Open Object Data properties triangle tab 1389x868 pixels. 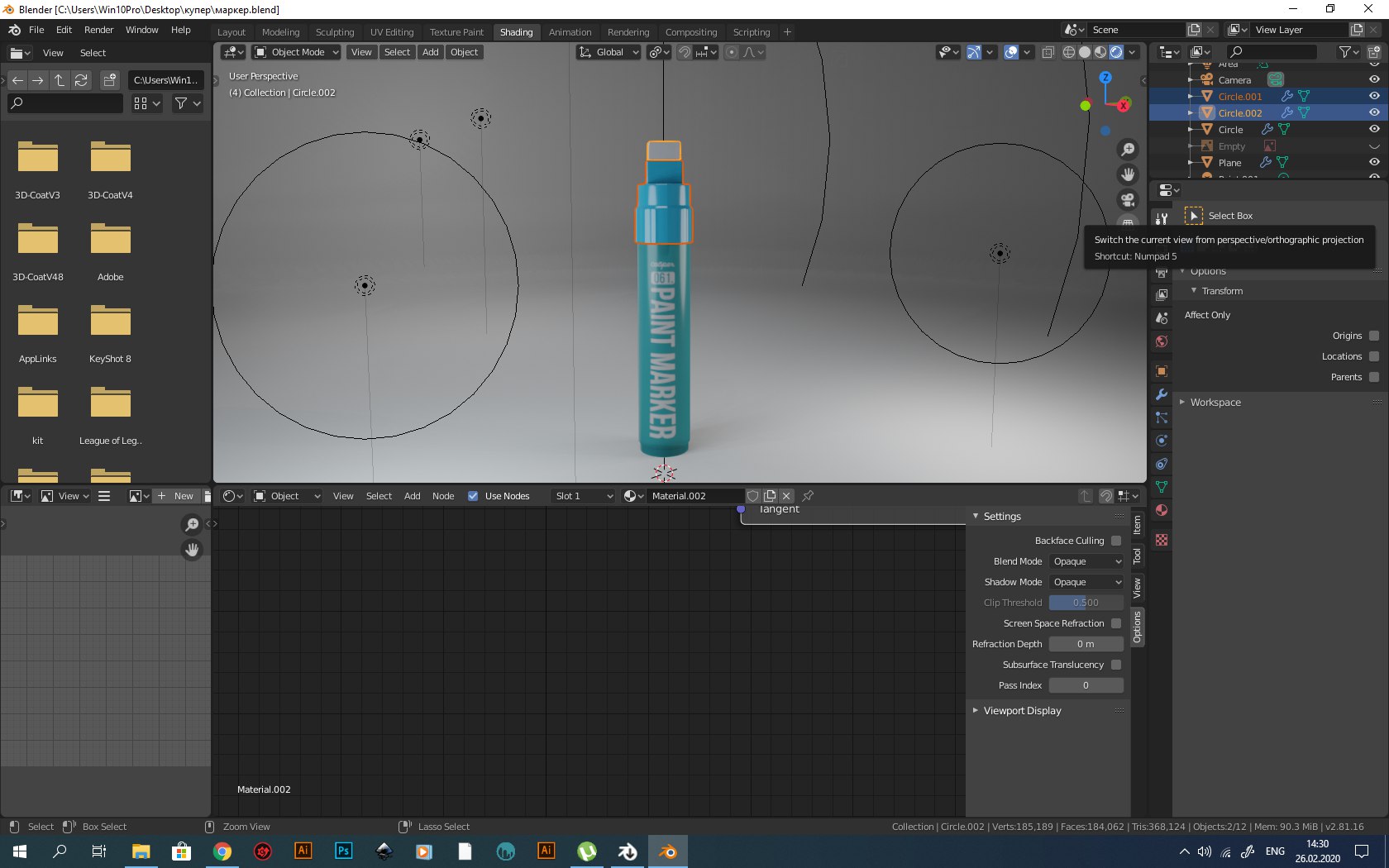pyautogui.click(x=1162, y=487)
